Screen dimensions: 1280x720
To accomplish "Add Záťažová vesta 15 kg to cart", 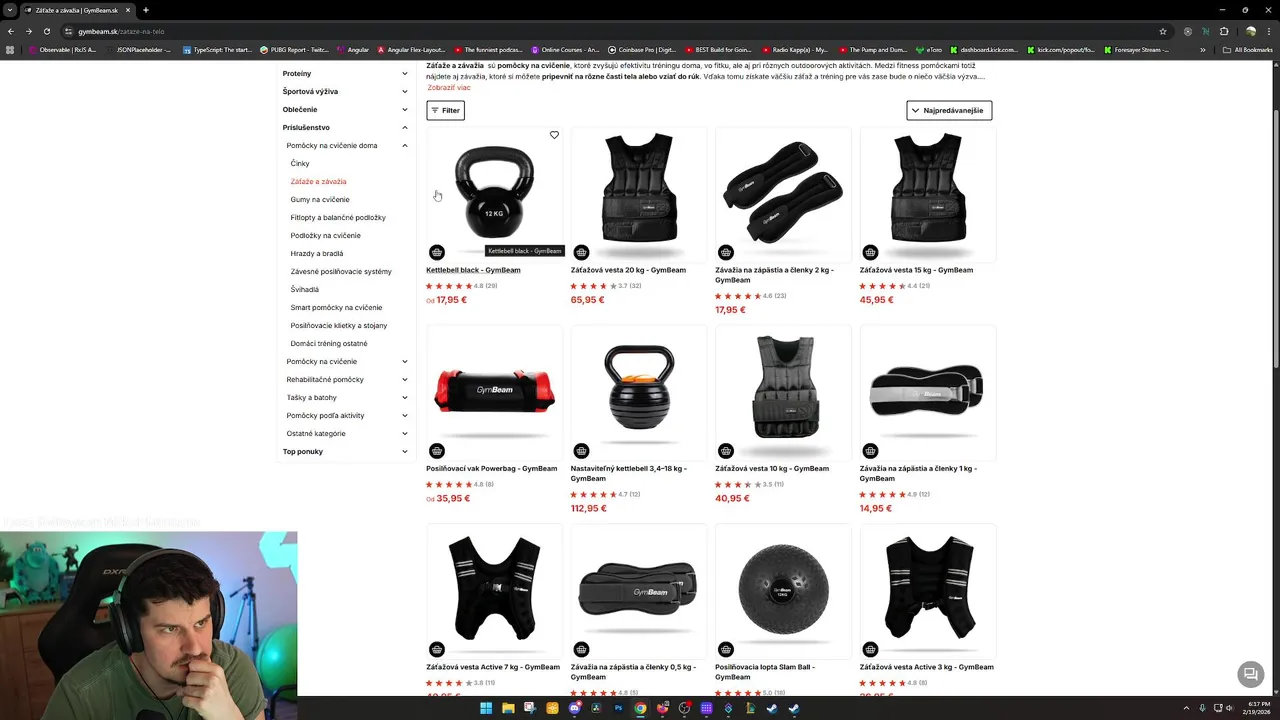I will (x=870, y=252).
